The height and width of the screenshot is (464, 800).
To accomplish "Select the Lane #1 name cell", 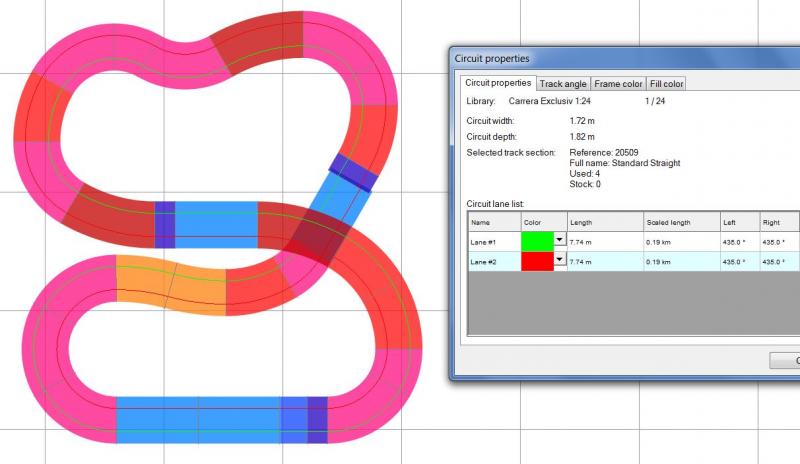I will [x=493, y=242].
